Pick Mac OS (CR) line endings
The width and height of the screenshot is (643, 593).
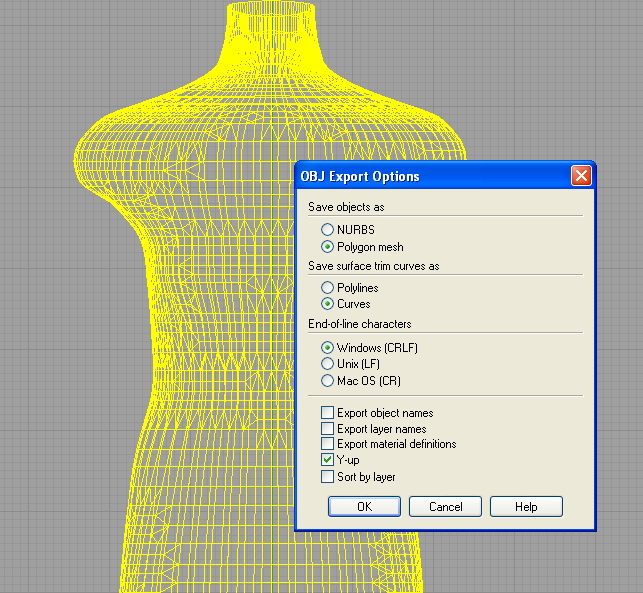327,381
